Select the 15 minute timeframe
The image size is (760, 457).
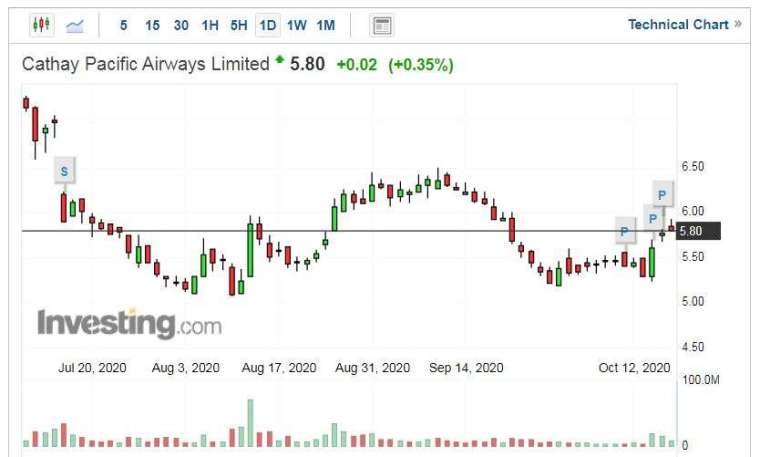[152, 25]
